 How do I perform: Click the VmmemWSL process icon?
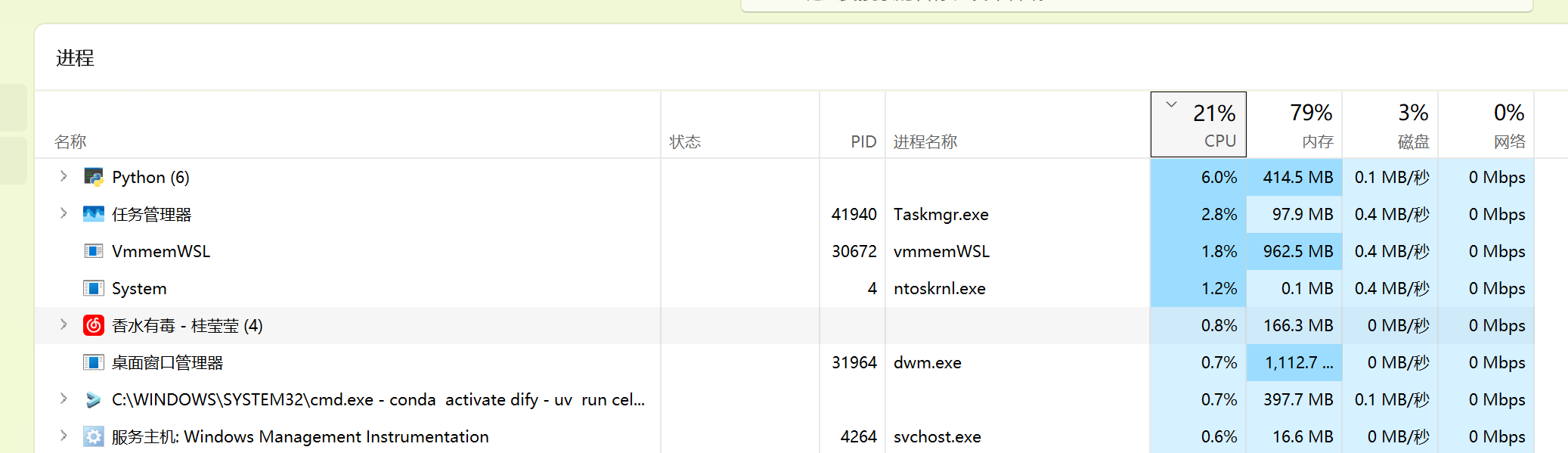click(94, 251)
